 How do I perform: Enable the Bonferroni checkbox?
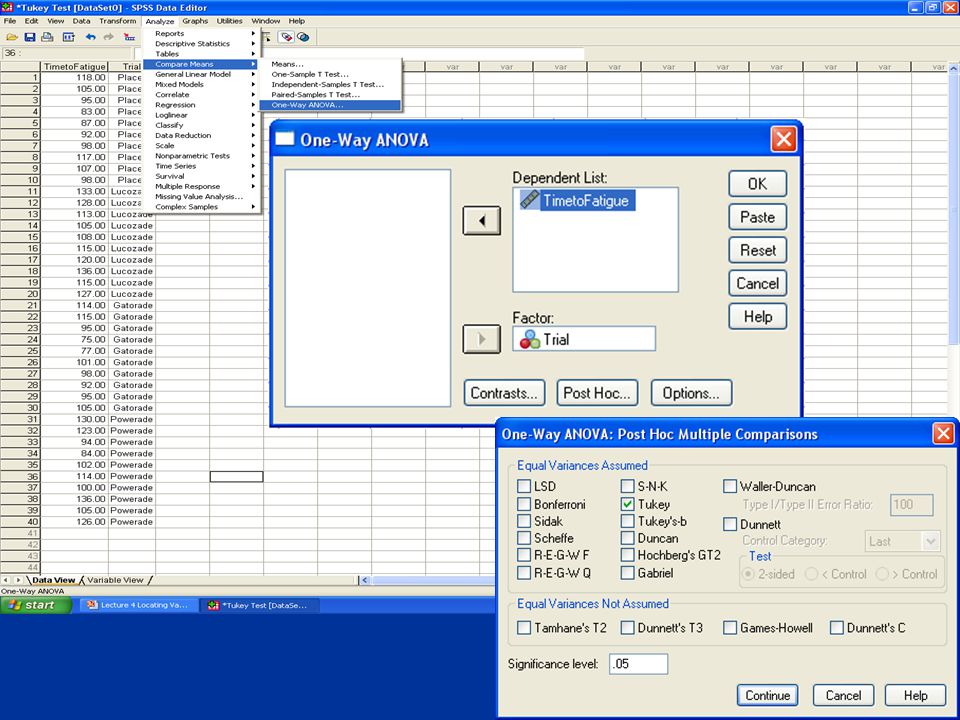coord(523,504)
